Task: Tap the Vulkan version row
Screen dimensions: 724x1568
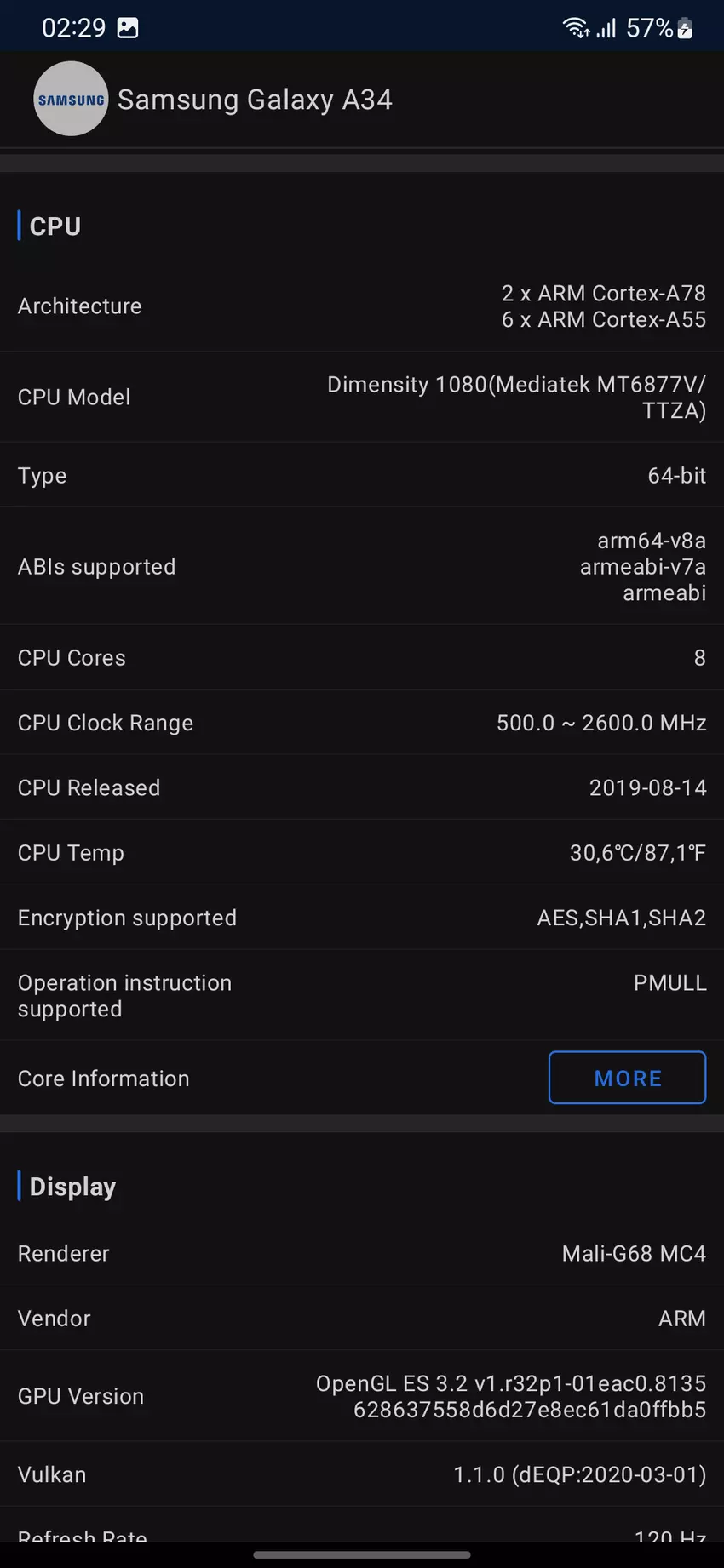Action: pos(362,1474)
